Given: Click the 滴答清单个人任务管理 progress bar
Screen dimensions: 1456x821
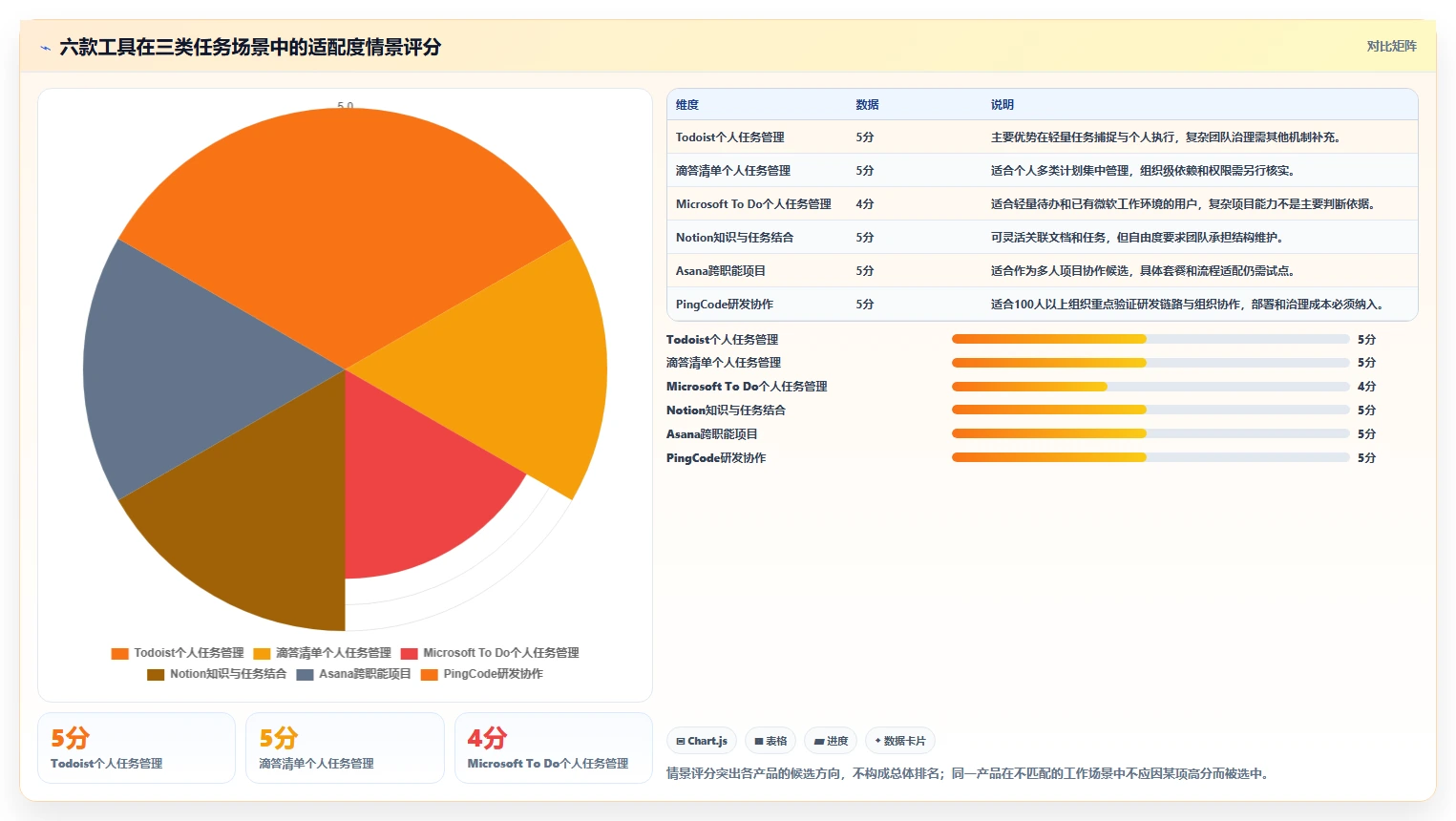Looking at the screenshot, I should point(1150,363).
